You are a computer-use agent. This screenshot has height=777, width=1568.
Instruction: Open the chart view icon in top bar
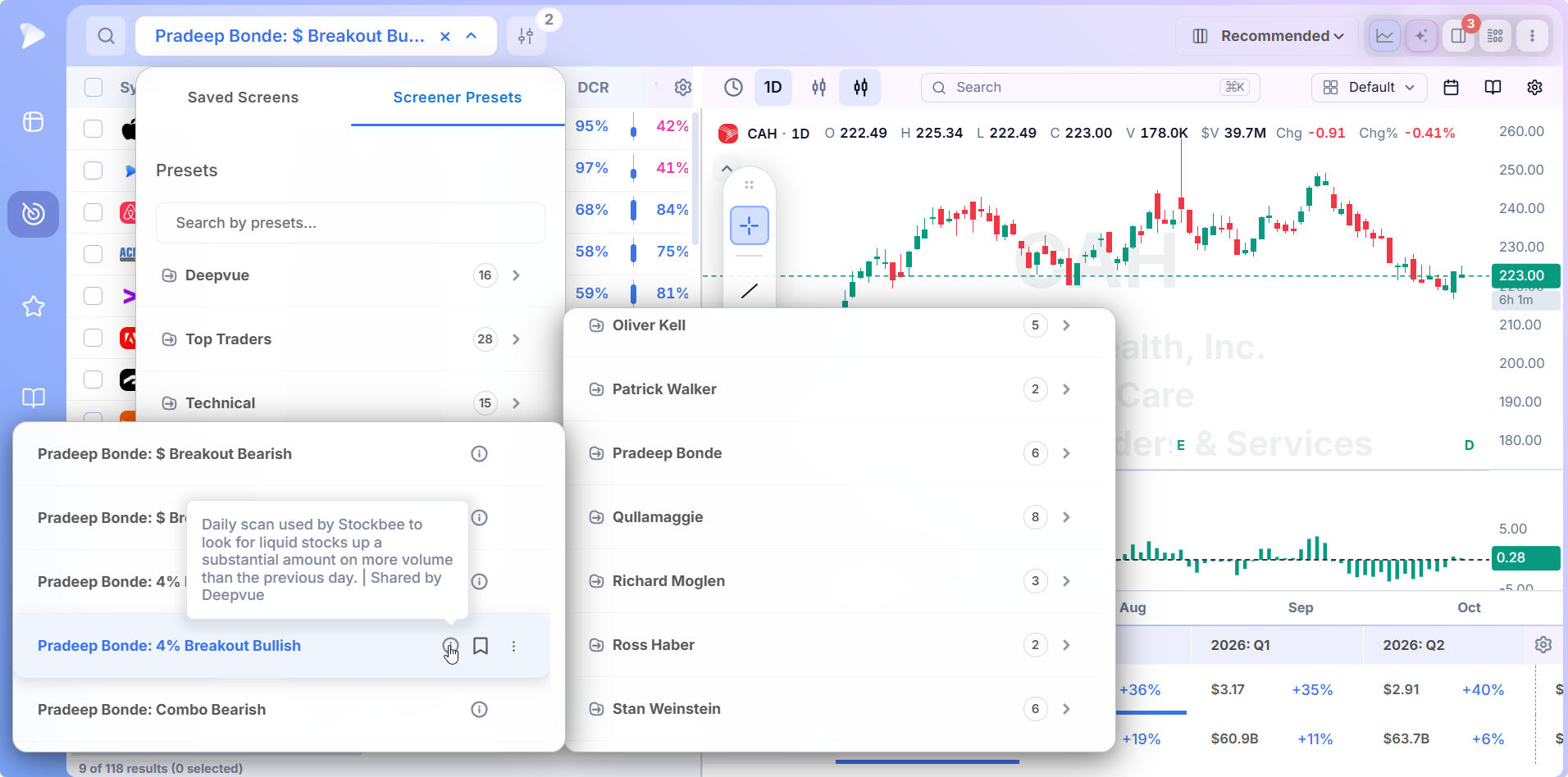click(1384, 36)
